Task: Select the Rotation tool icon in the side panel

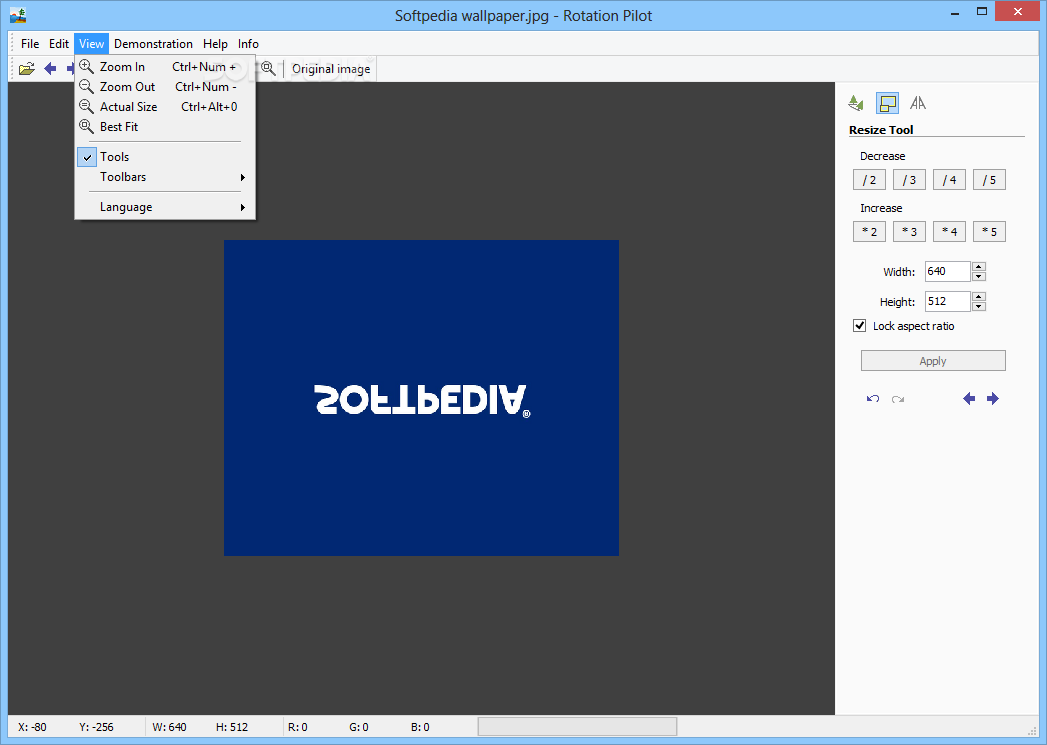Action: (856, 103)
